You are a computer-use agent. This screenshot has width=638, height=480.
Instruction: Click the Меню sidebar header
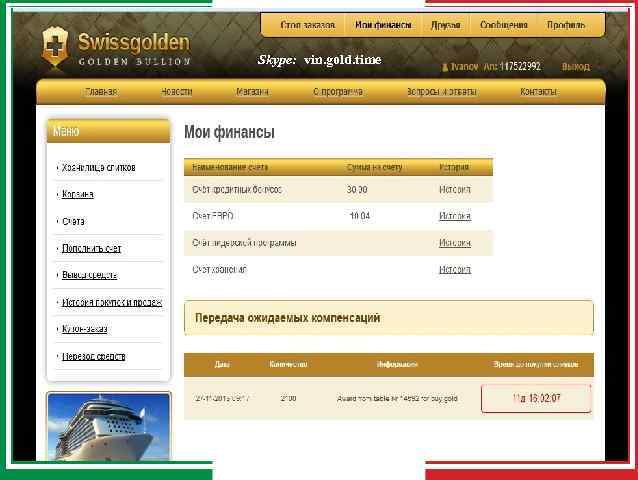click(x=108, y=131)
